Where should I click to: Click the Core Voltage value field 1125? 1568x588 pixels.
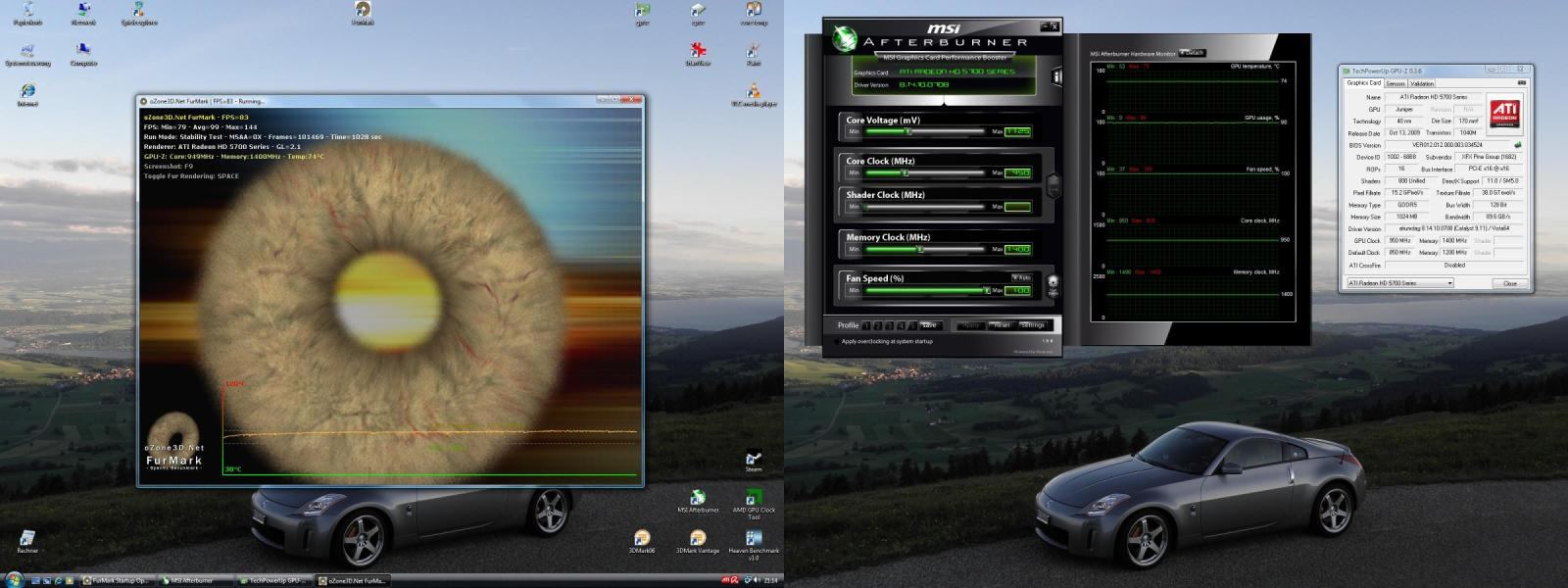[1017, 131]
